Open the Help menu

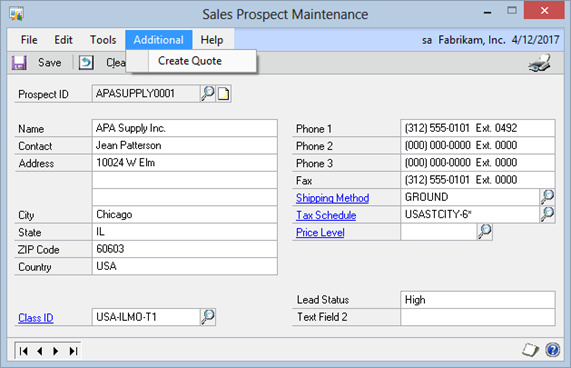(x=212, y=40)
